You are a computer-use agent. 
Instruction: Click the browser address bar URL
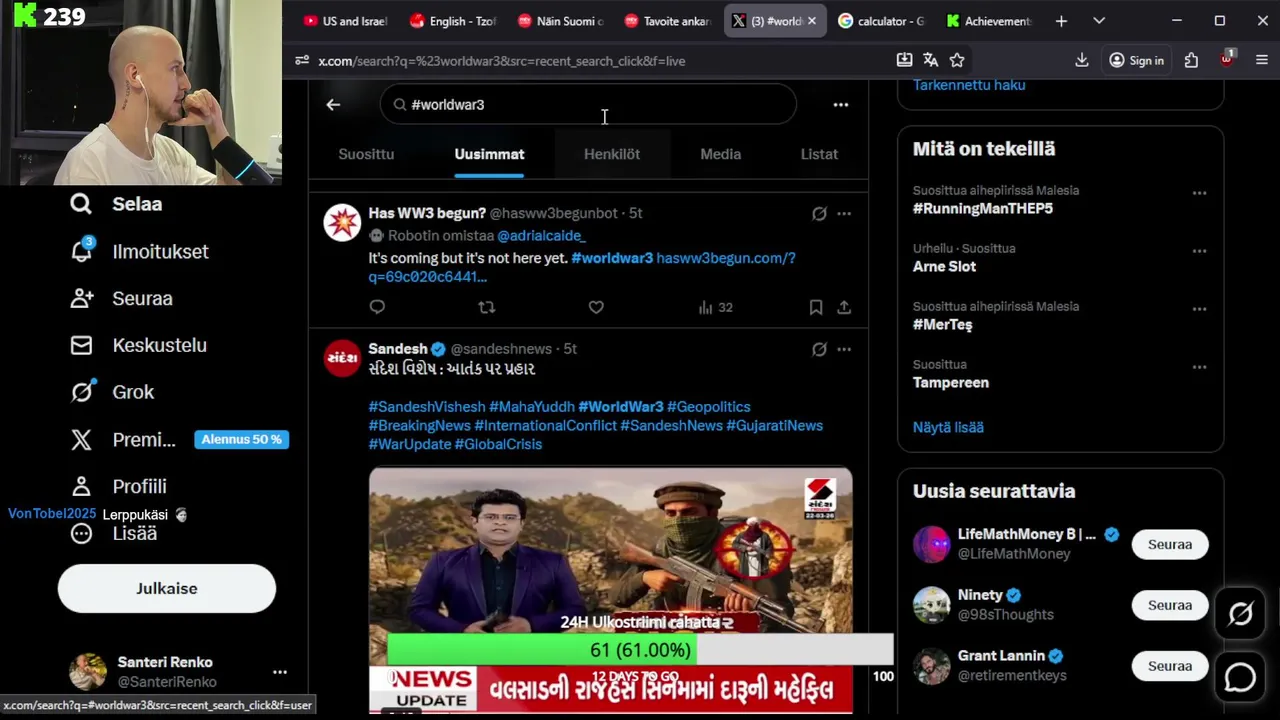502,61
